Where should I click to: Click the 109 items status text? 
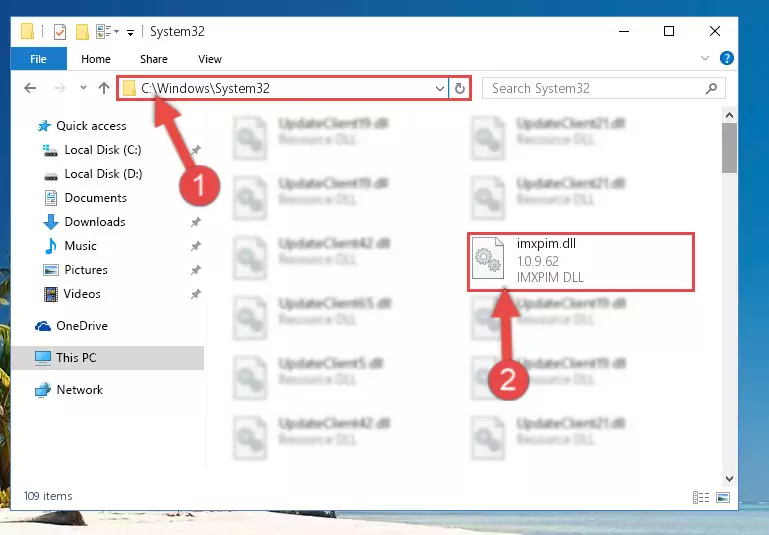click(48, 496)
